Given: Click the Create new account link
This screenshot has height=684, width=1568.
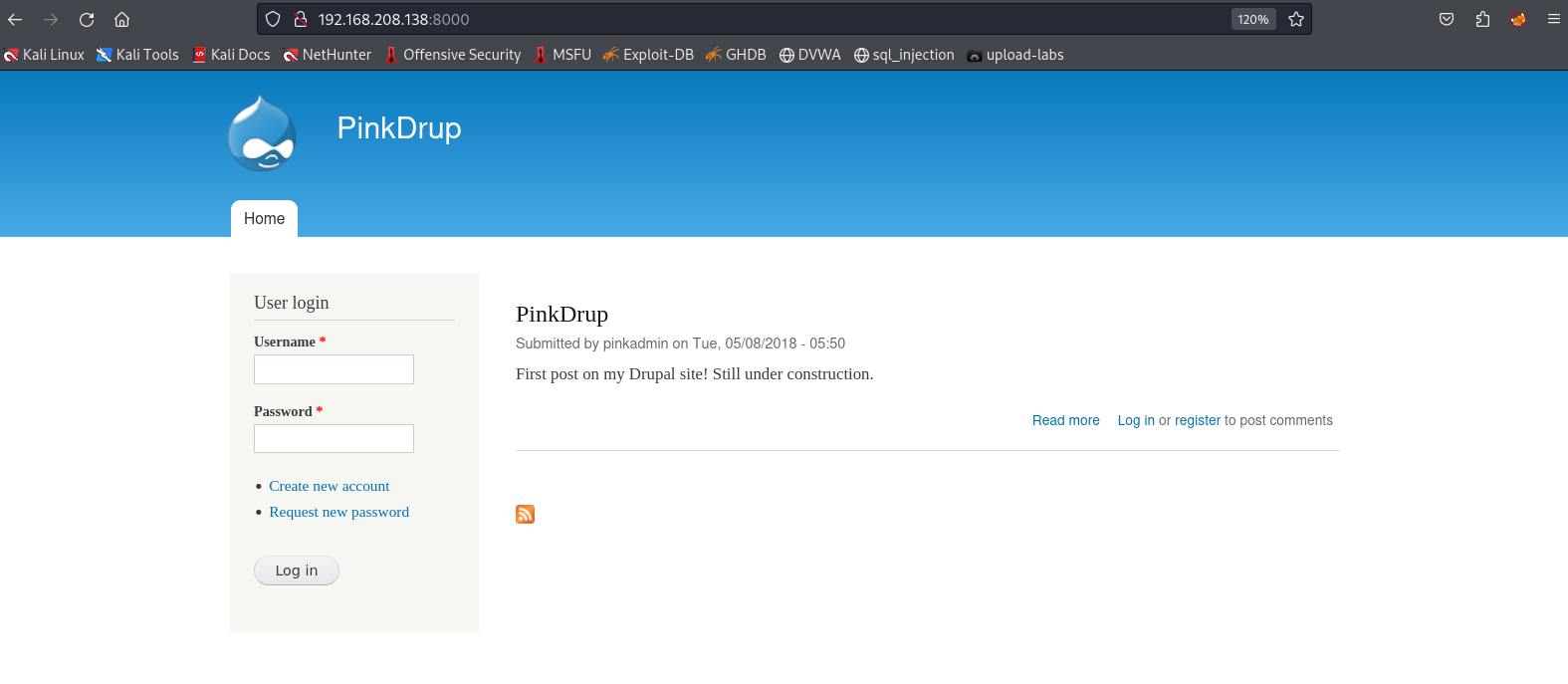Looking at the screenshot, I should 329,486.
